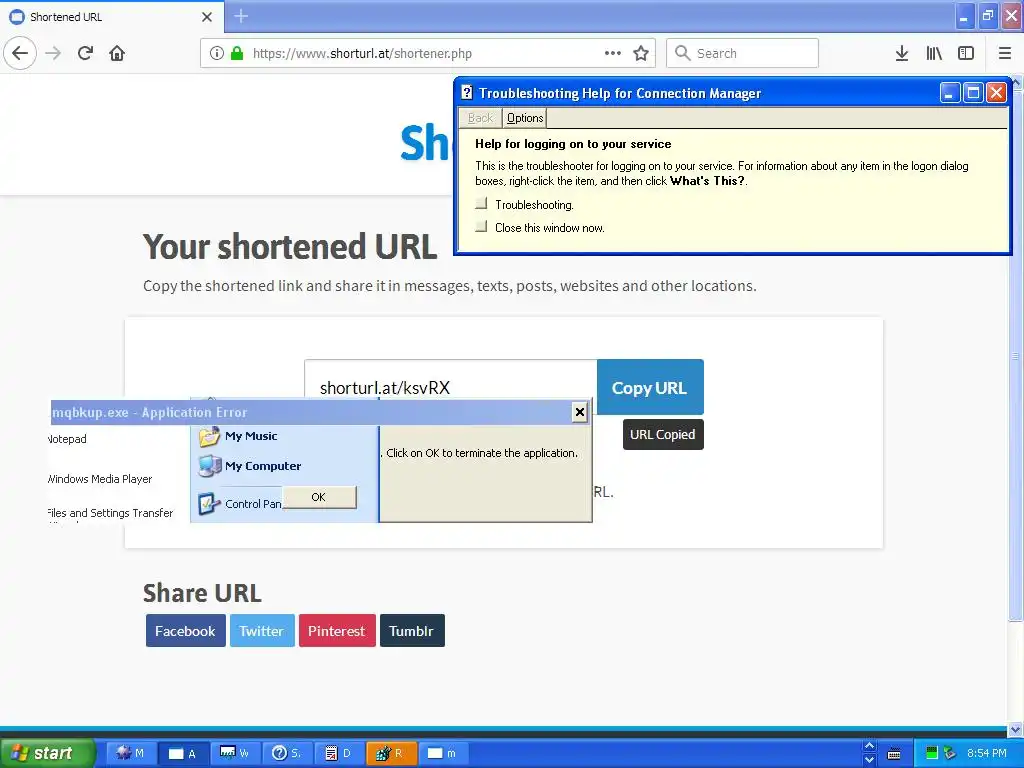Switch to taskbar item labeled lowercase m
Viewport: 1024px width, 768px height.
[x=442, y=753]
